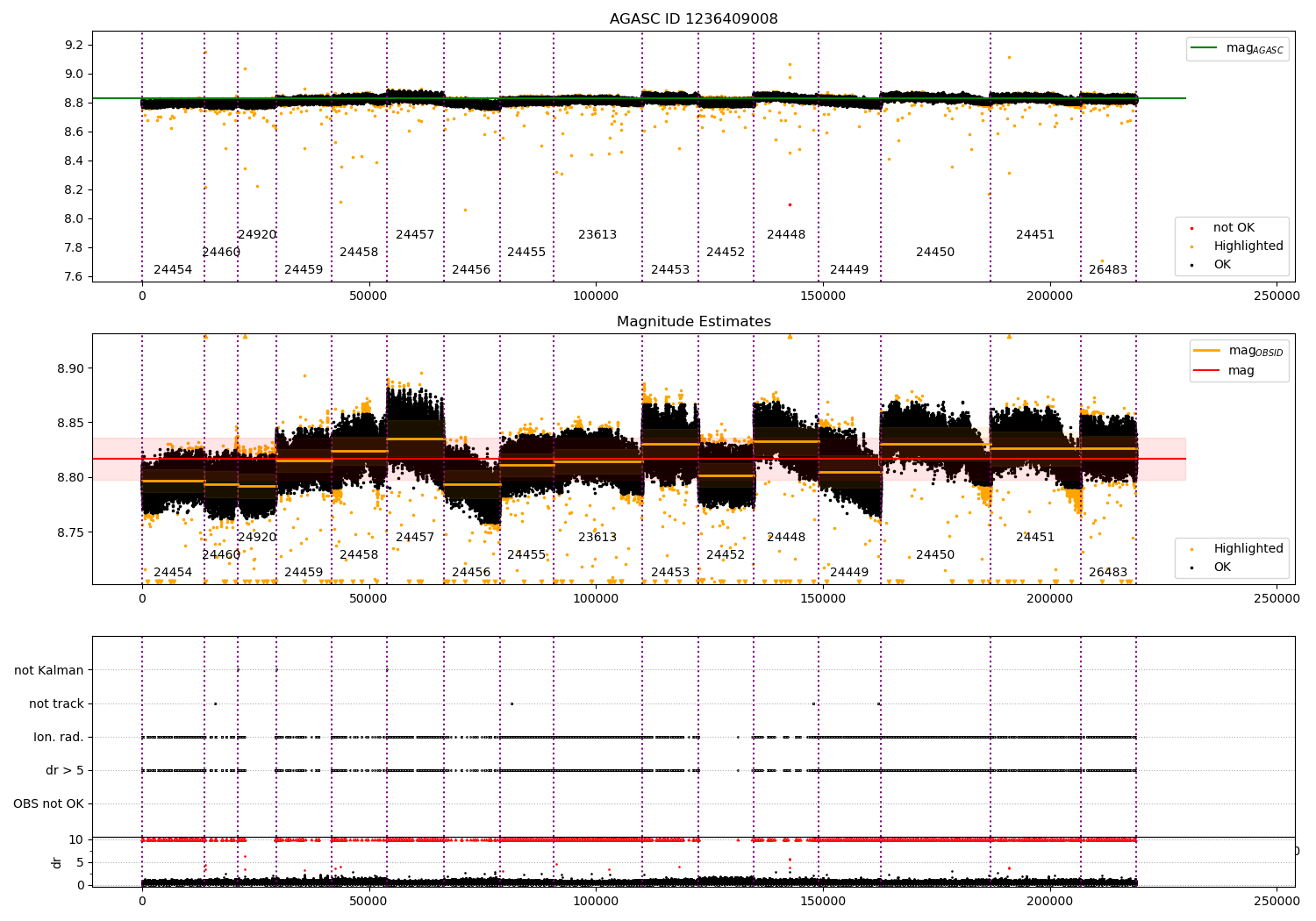Click the OK legend entry in top plot

click(x=1211, y=264)
